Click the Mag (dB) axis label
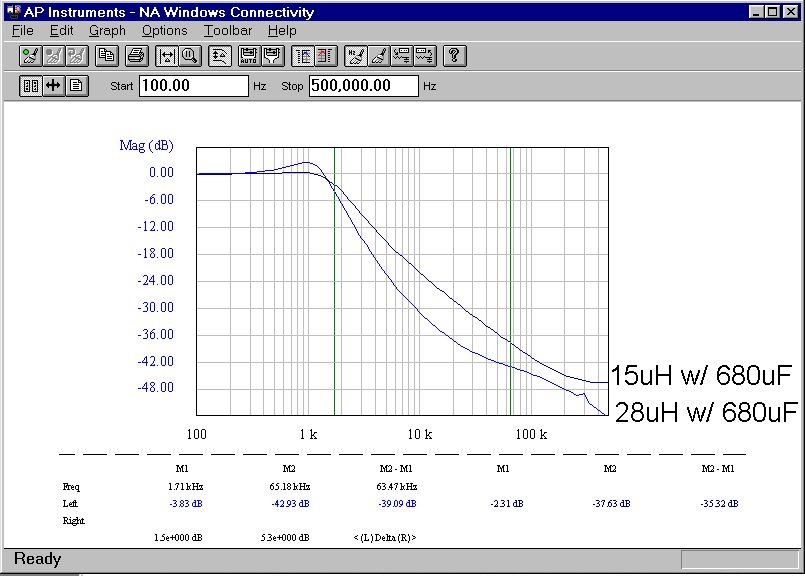Image resolution: width=805 pixels, height=576 pixels. click(146, 146)
